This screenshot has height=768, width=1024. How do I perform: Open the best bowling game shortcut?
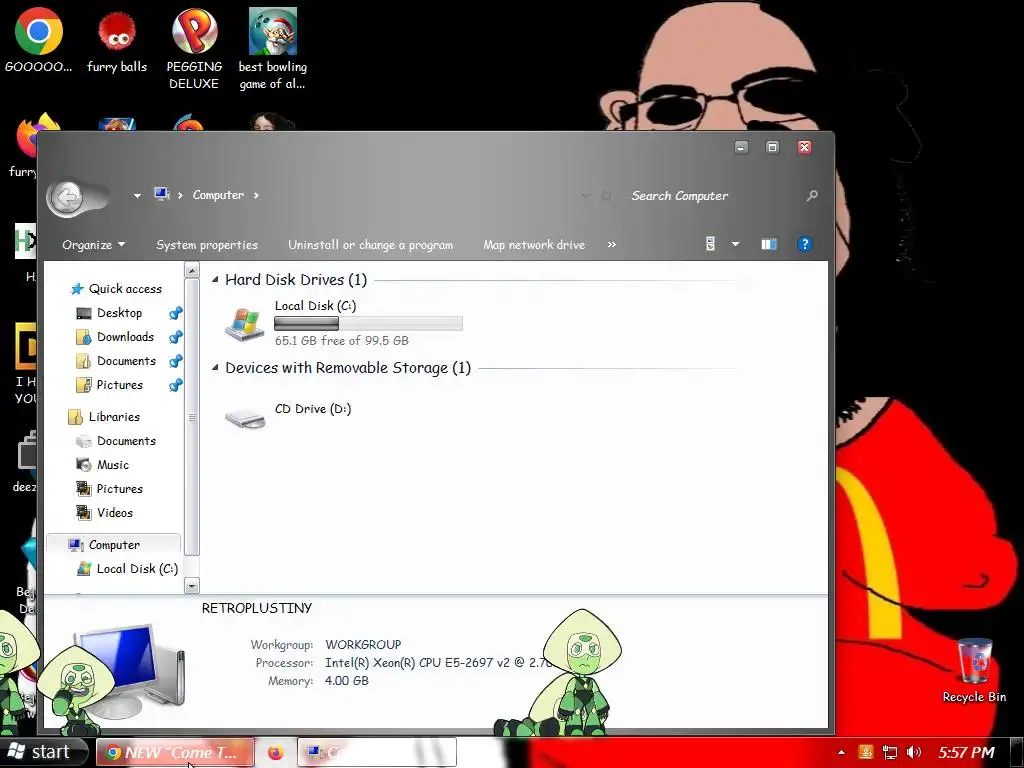coord(272,49)
